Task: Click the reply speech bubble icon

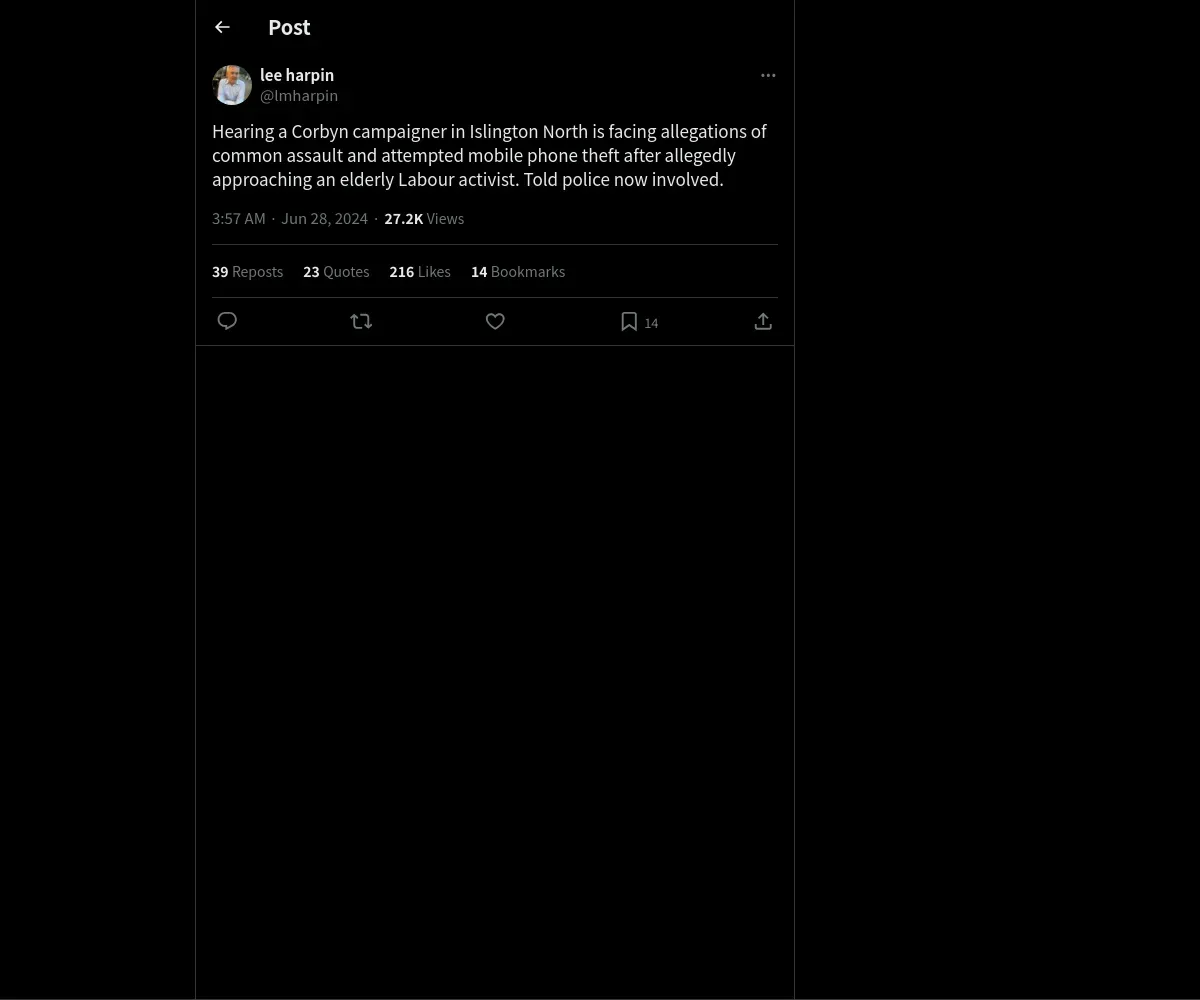Action: click(x=227, y=321)
